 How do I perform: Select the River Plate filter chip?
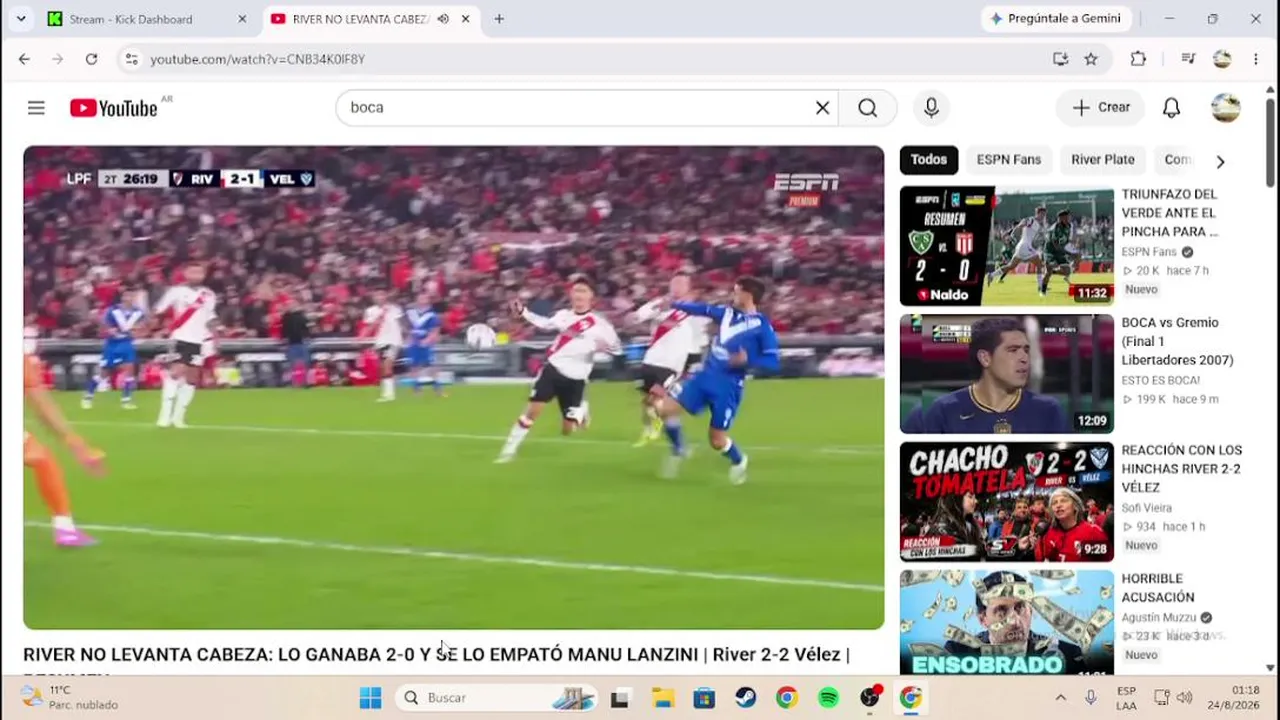[1103, 160]
